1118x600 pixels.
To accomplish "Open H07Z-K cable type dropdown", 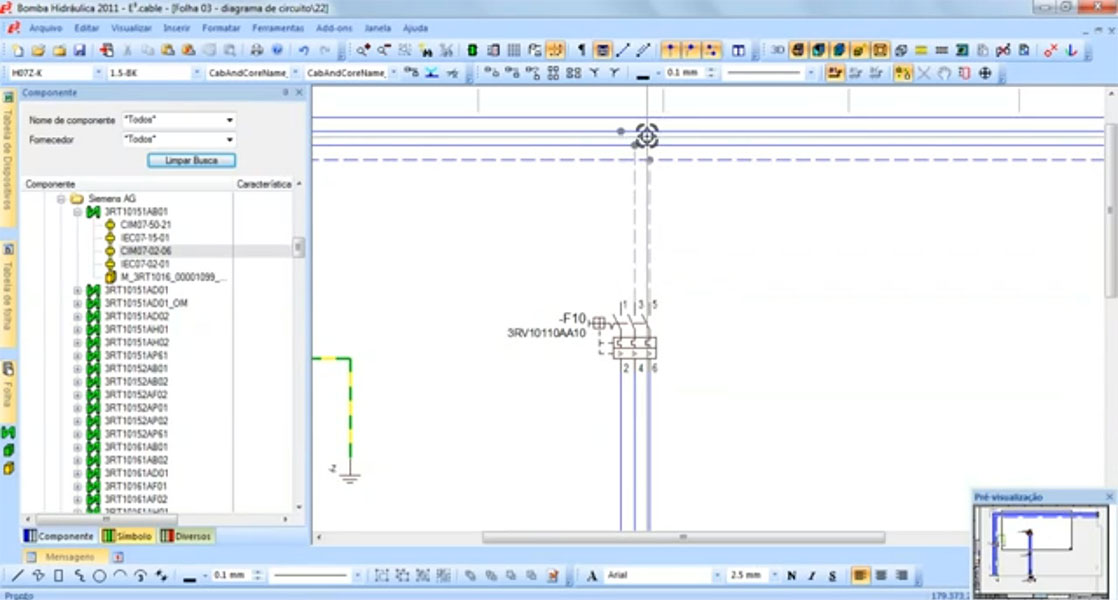I will point(98,73).
